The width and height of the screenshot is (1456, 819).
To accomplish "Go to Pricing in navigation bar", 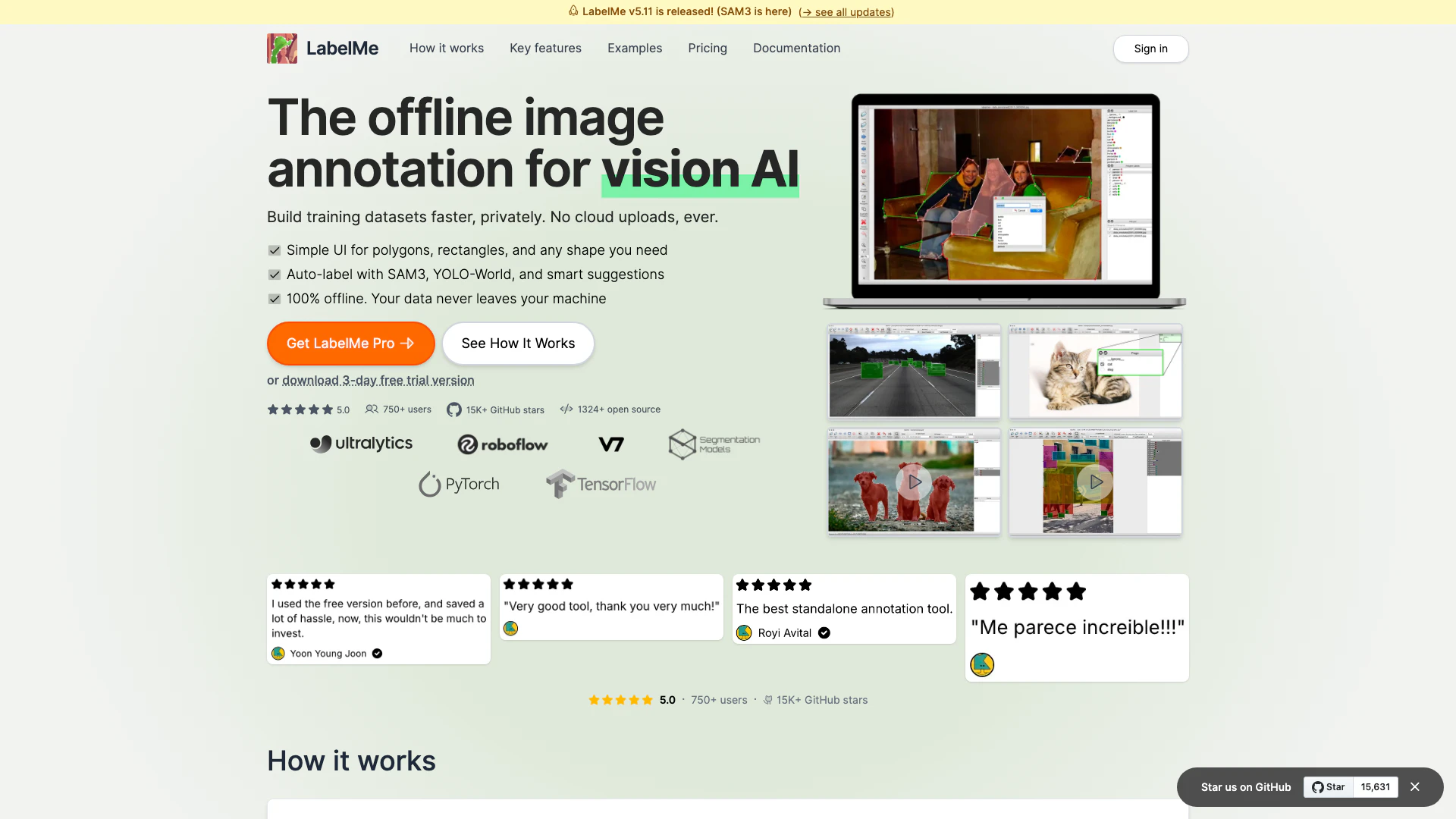I will click(x=707, y=48).
